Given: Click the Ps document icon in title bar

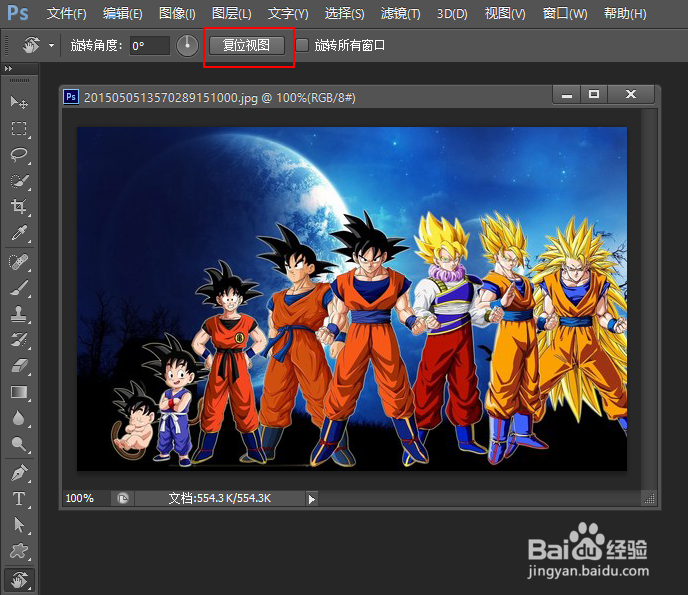Looking at the screenshot, I should (71, 97).
